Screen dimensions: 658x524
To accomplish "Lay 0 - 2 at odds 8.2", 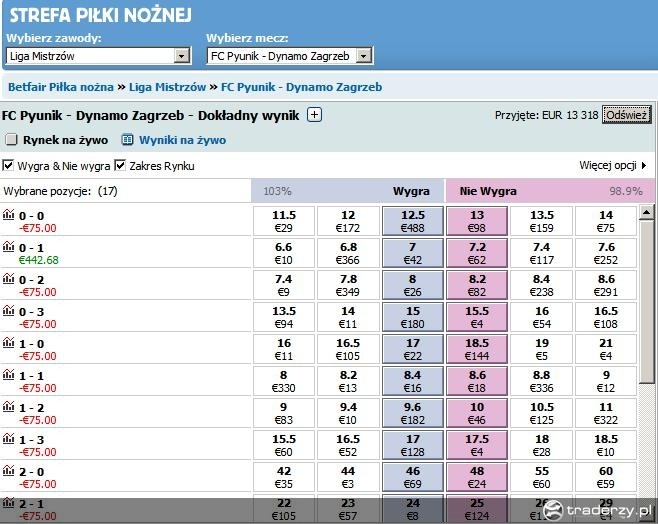I will pos(477,285).
